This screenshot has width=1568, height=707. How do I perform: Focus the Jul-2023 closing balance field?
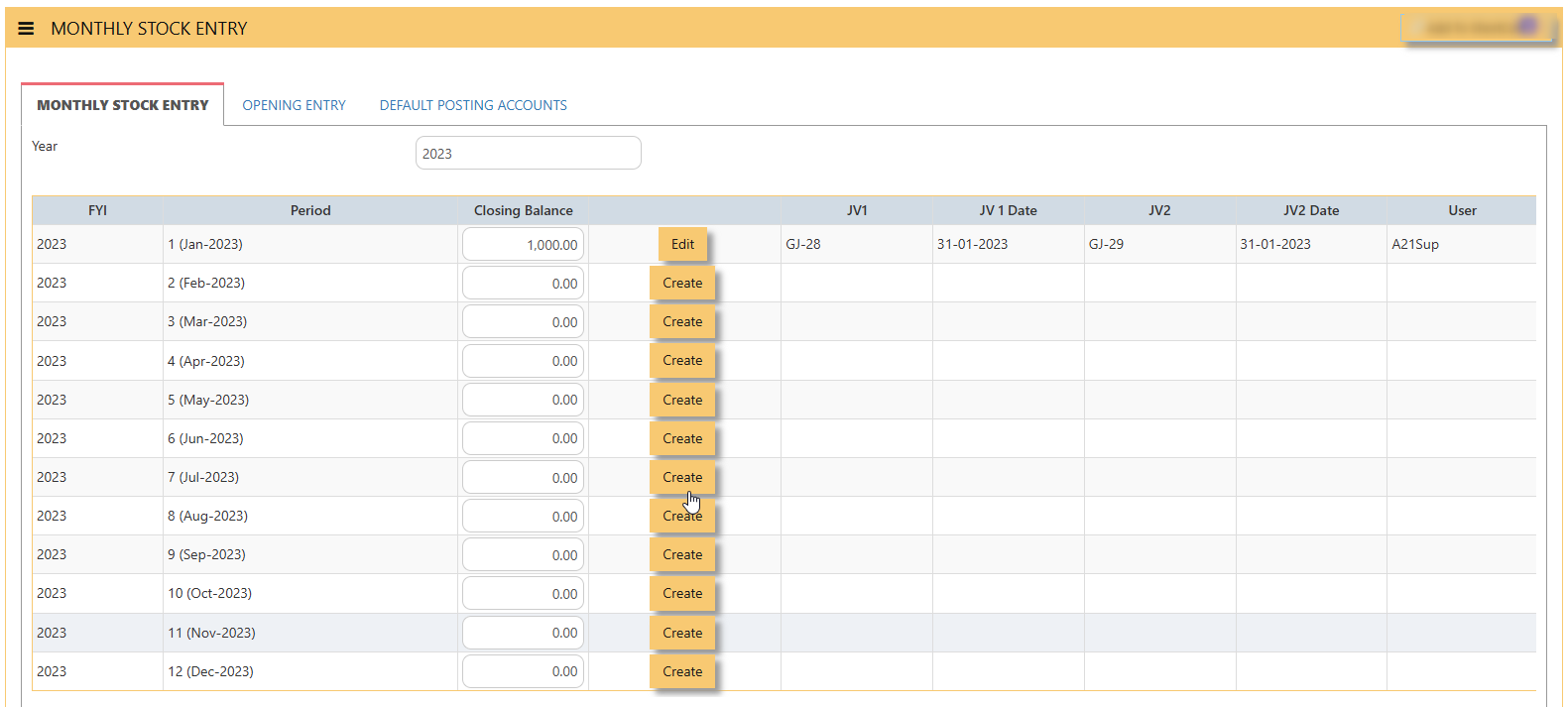coord(523,477)
